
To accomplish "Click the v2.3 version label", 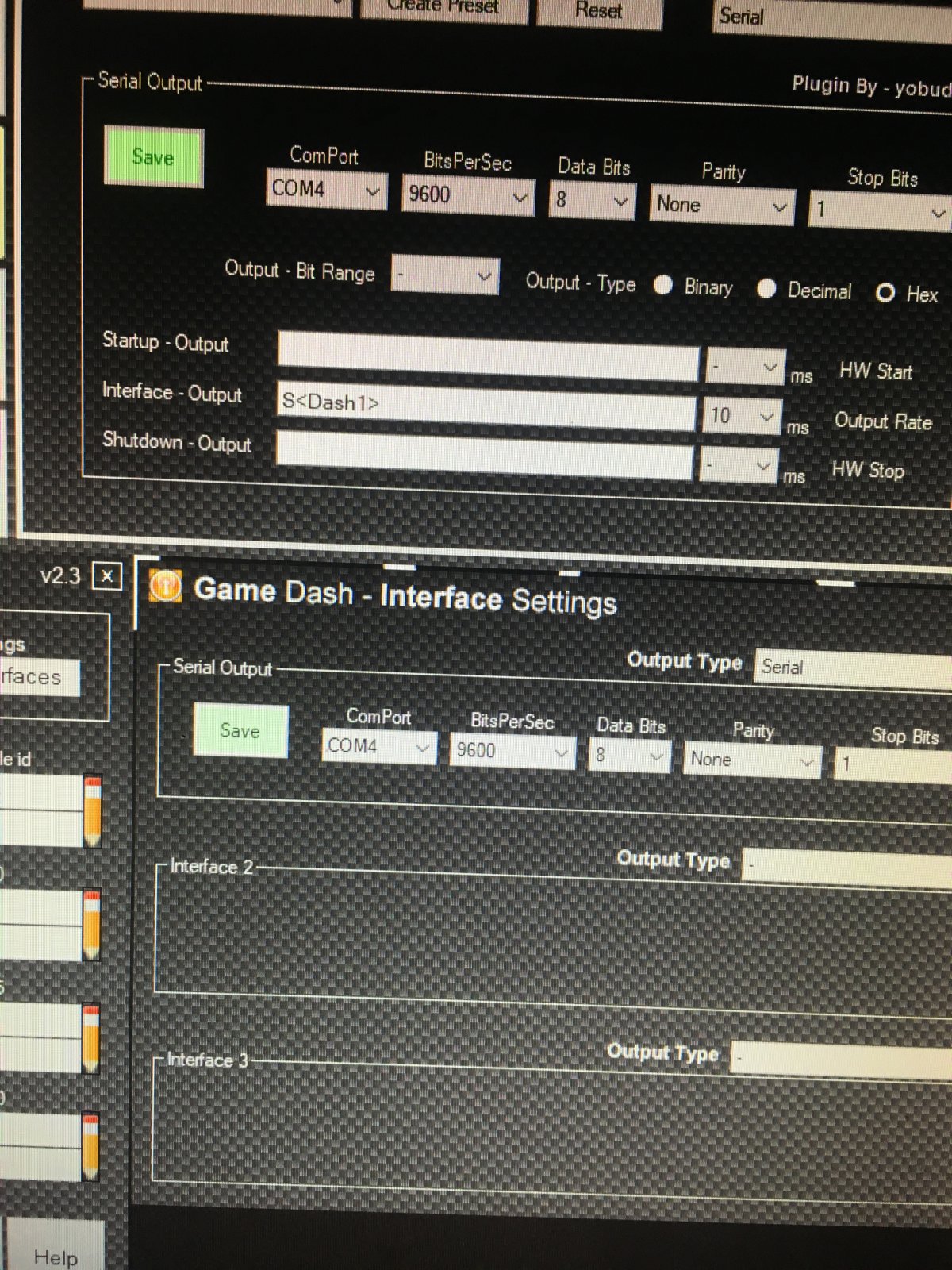I will [60, 575].
